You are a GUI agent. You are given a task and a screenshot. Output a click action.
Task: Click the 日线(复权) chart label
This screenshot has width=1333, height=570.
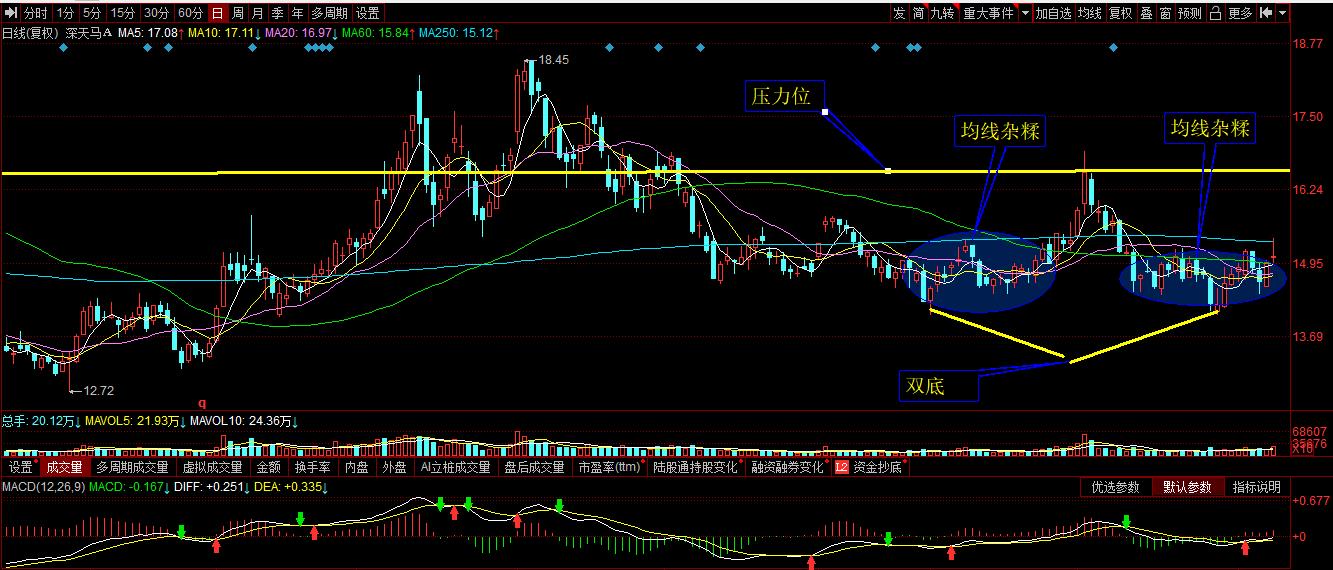(x=31, y=33)
